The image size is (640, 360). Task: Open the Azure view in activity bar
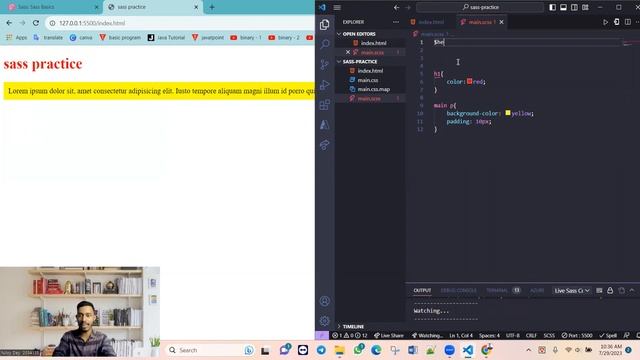click(324, 124)
